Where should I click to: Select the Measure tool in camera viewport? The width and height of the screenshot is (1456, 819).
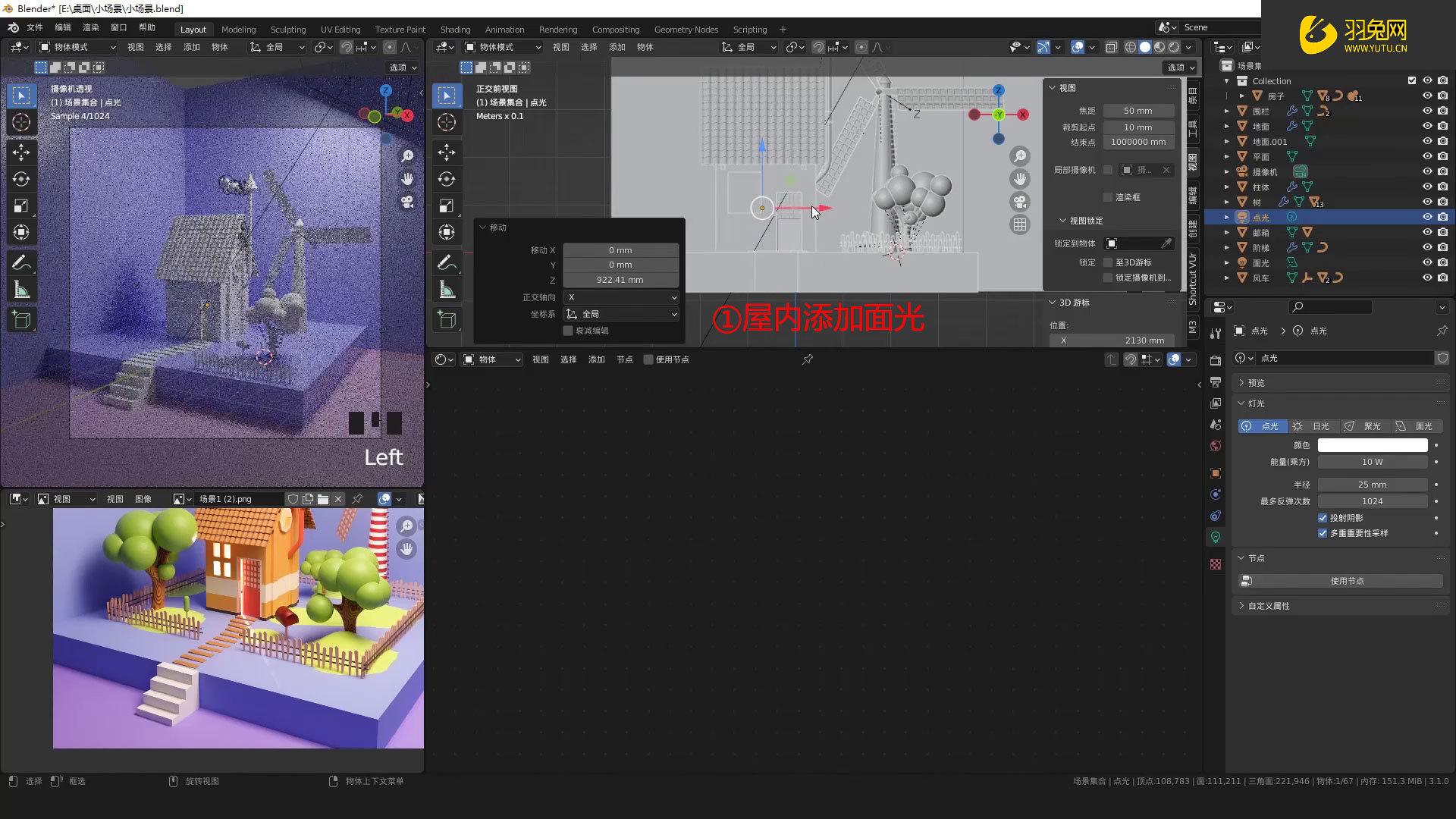coord(21,290)
